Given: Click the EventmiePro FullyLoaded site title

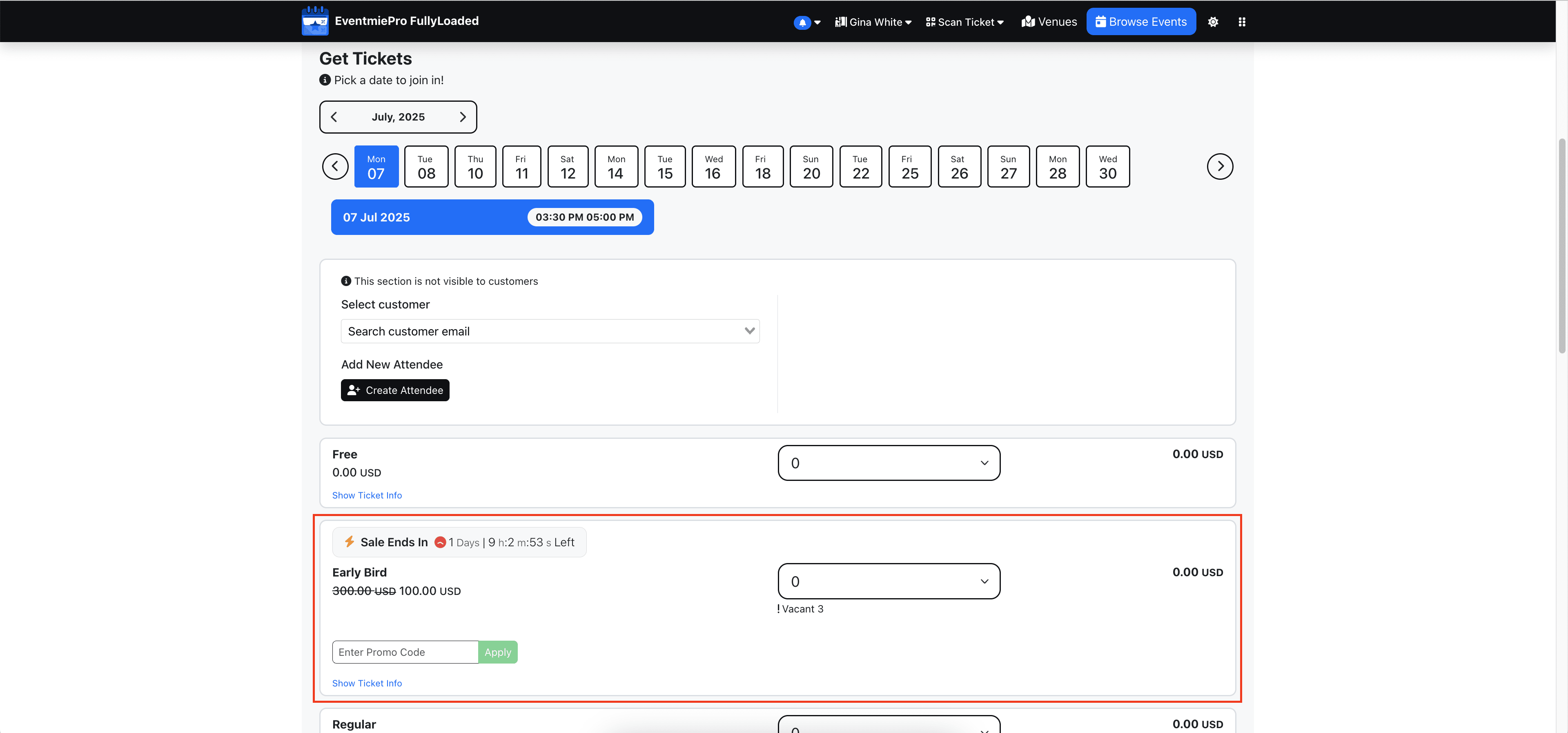Looking at the screenshot, I should point(407,21).
